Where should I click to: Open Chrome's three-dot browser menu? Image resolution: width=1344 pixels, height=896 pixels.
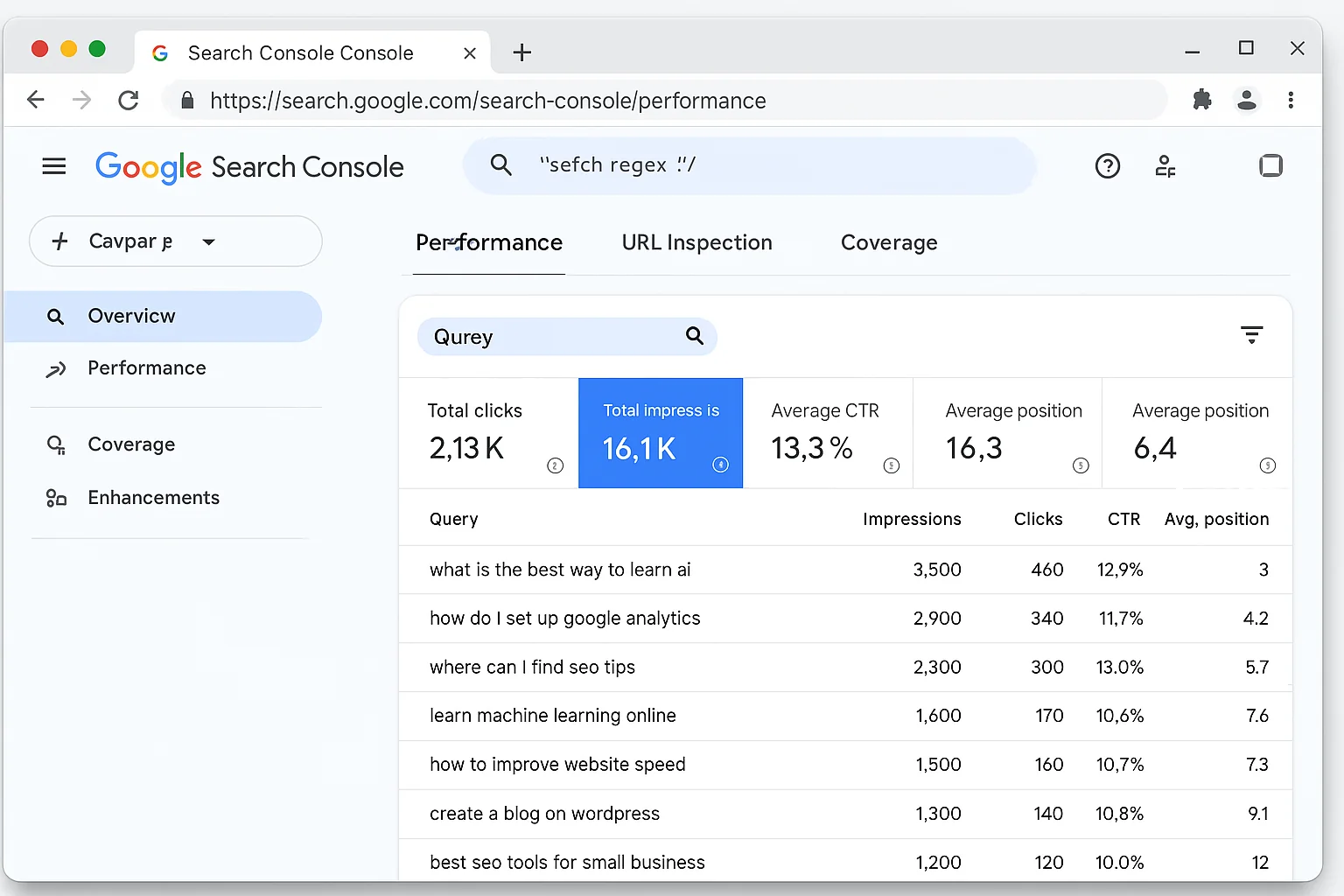[1291, 100]
